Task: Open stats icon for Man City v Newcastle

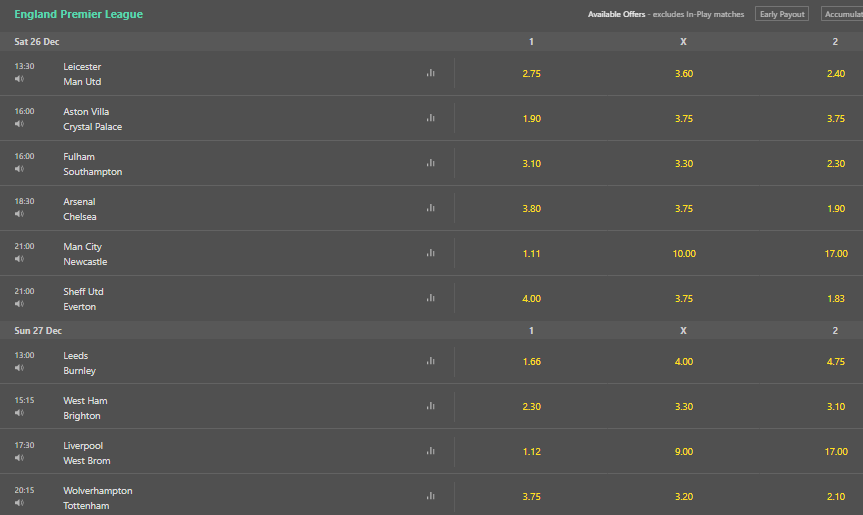Action: (430, 253)
